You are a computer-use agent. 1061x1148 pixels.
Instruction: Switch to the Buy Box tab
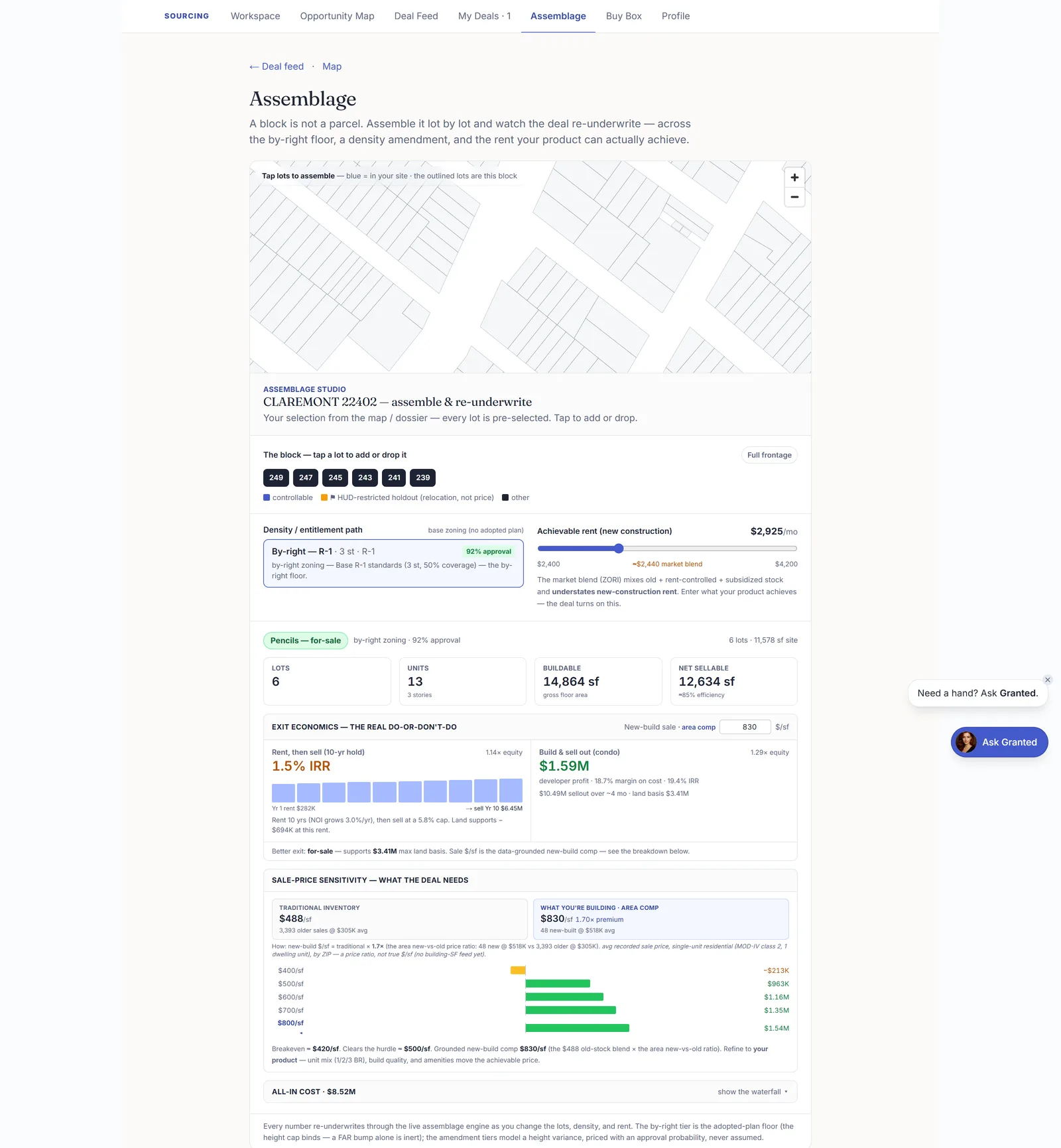[623, 16]
